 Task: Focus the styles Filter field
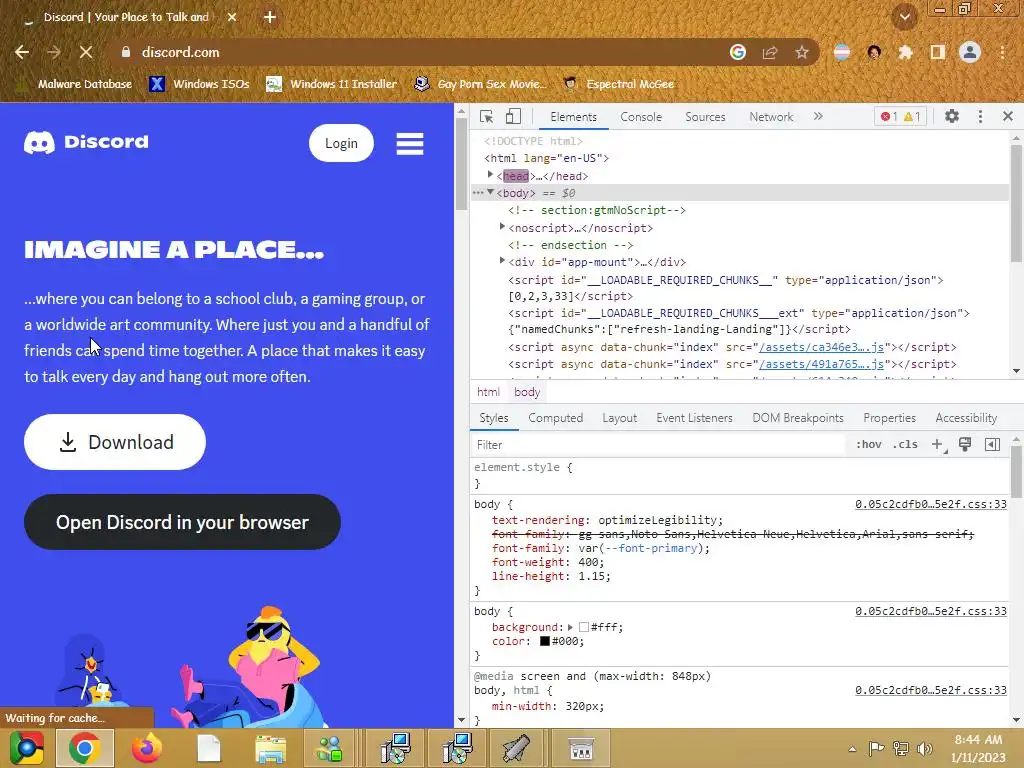658,445
